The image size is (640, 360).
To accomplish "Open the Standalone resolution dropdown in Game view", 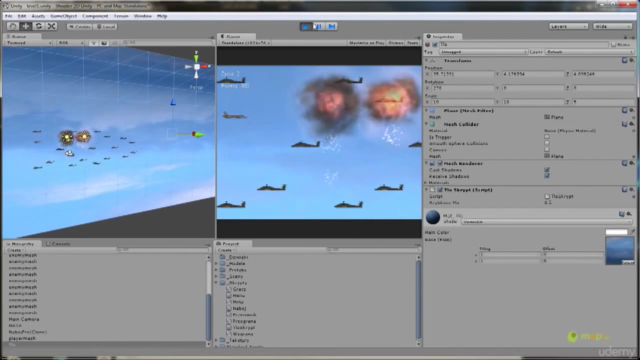I will point(245,43).
